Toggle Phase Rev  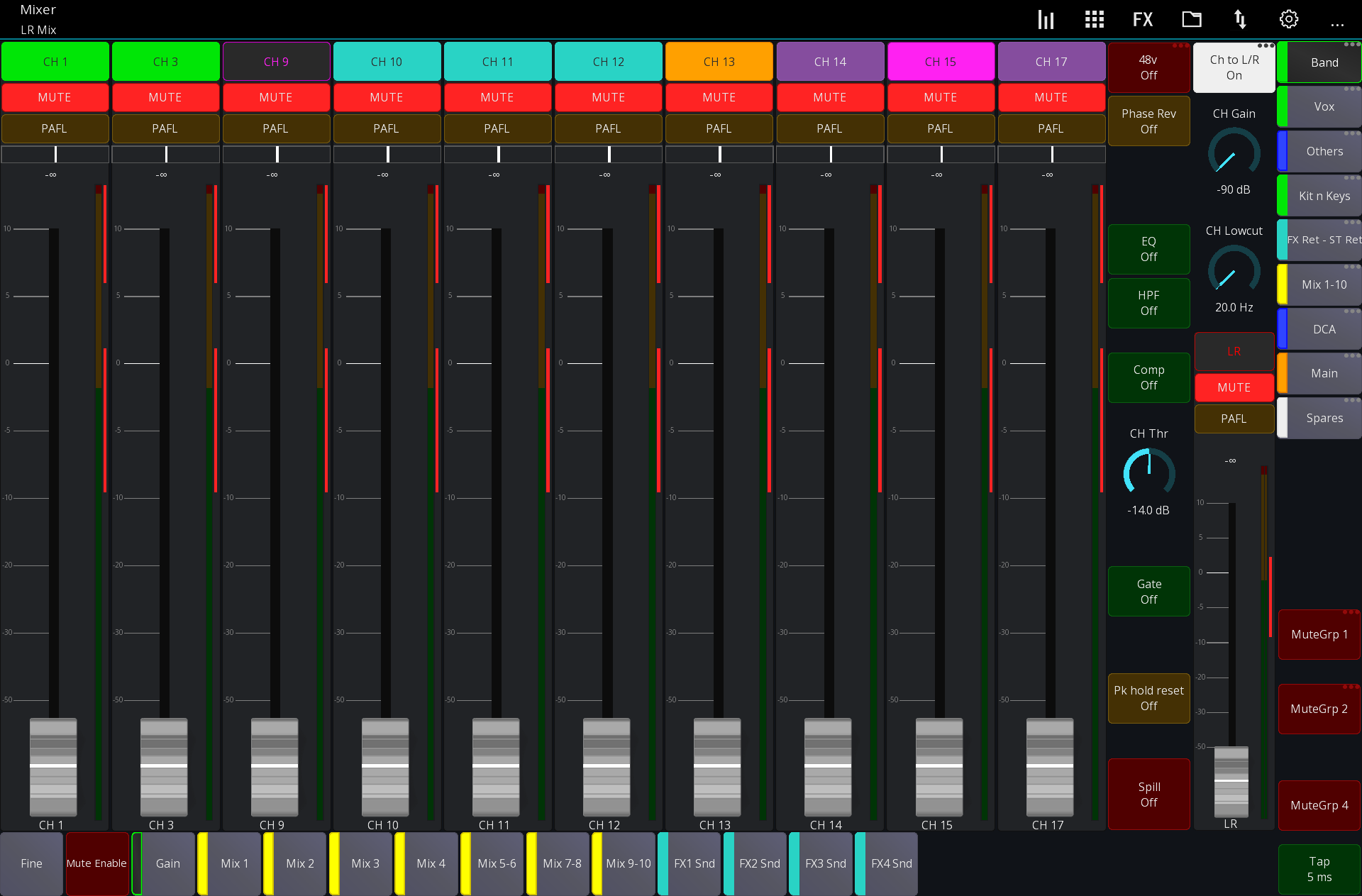[x=1148, y=121]
